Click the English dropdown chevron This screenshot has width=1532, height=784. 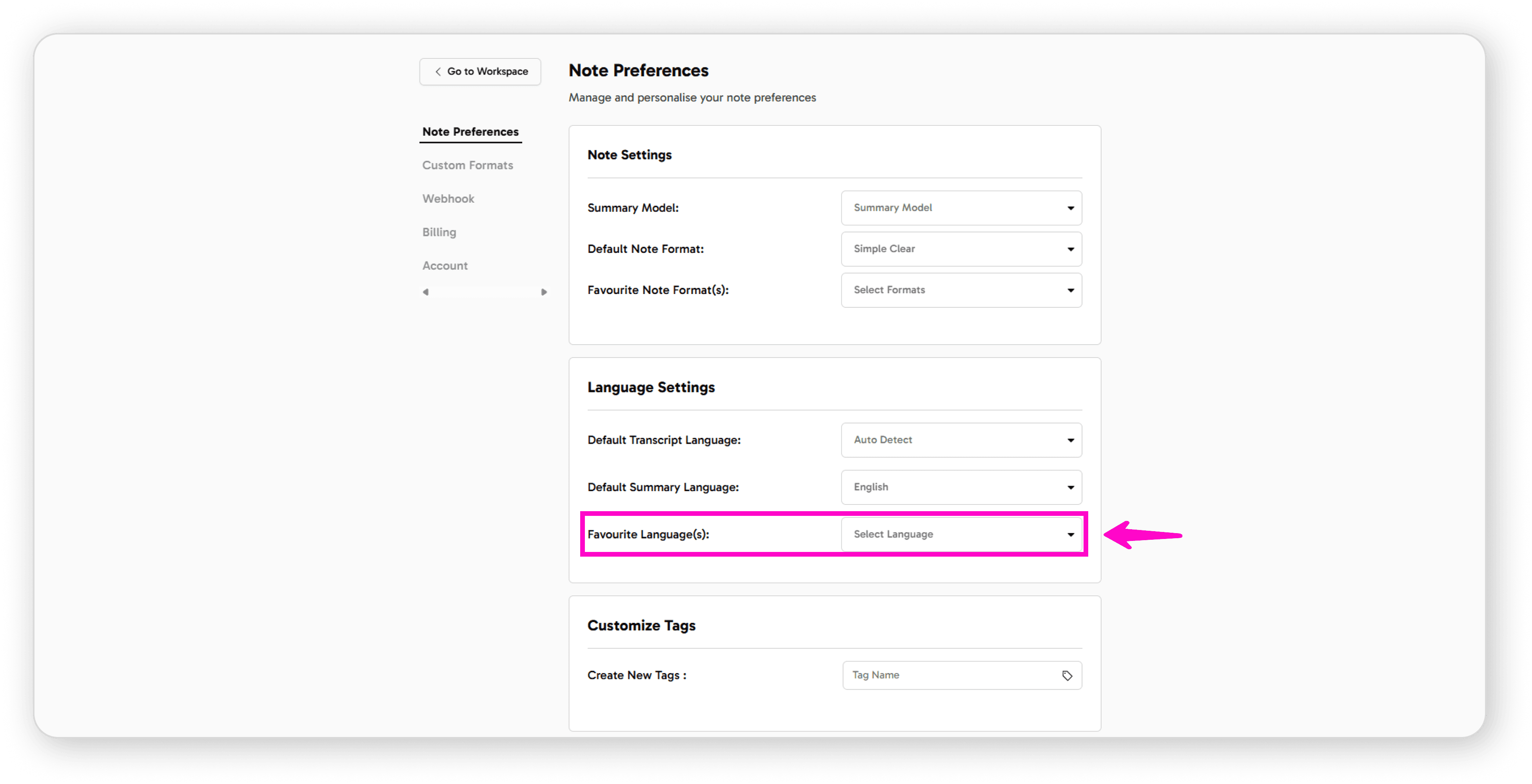click(x=1071, y=486)
